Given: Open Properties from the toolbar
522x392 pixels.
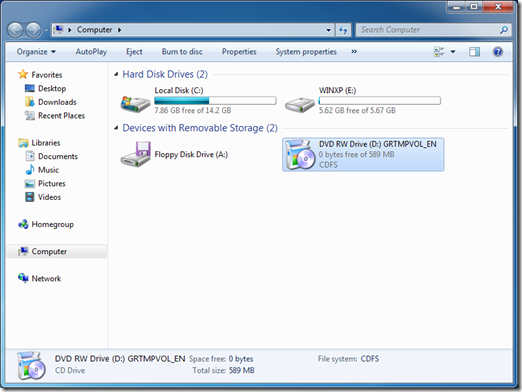Looking at the screenshot, I should pyautogui.click(x=239, y=52).
